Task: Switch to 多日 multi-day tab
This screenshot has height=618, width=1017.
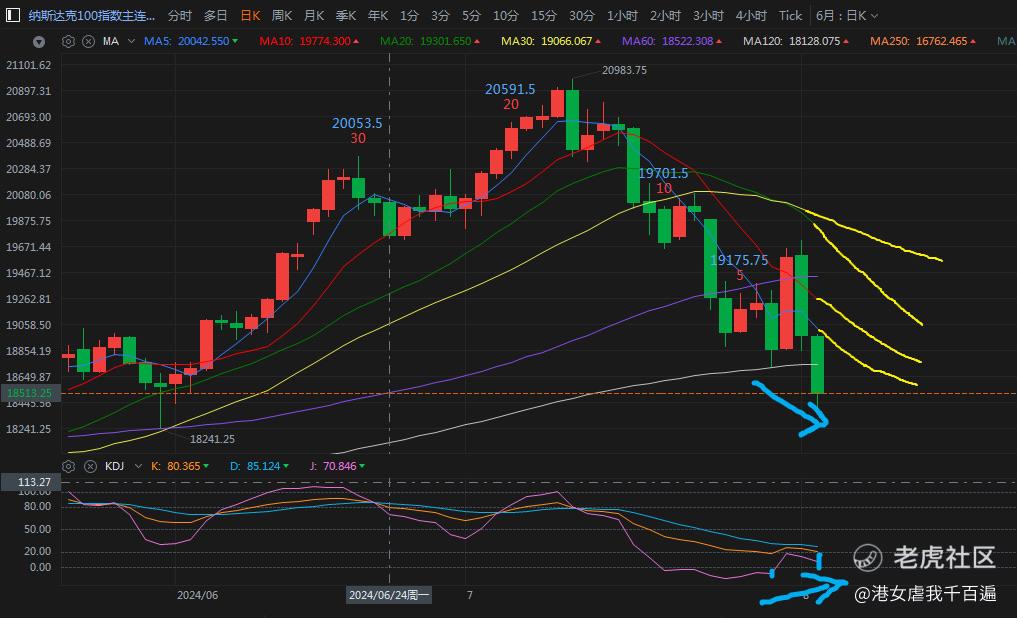Action: [x=215, y=16]
